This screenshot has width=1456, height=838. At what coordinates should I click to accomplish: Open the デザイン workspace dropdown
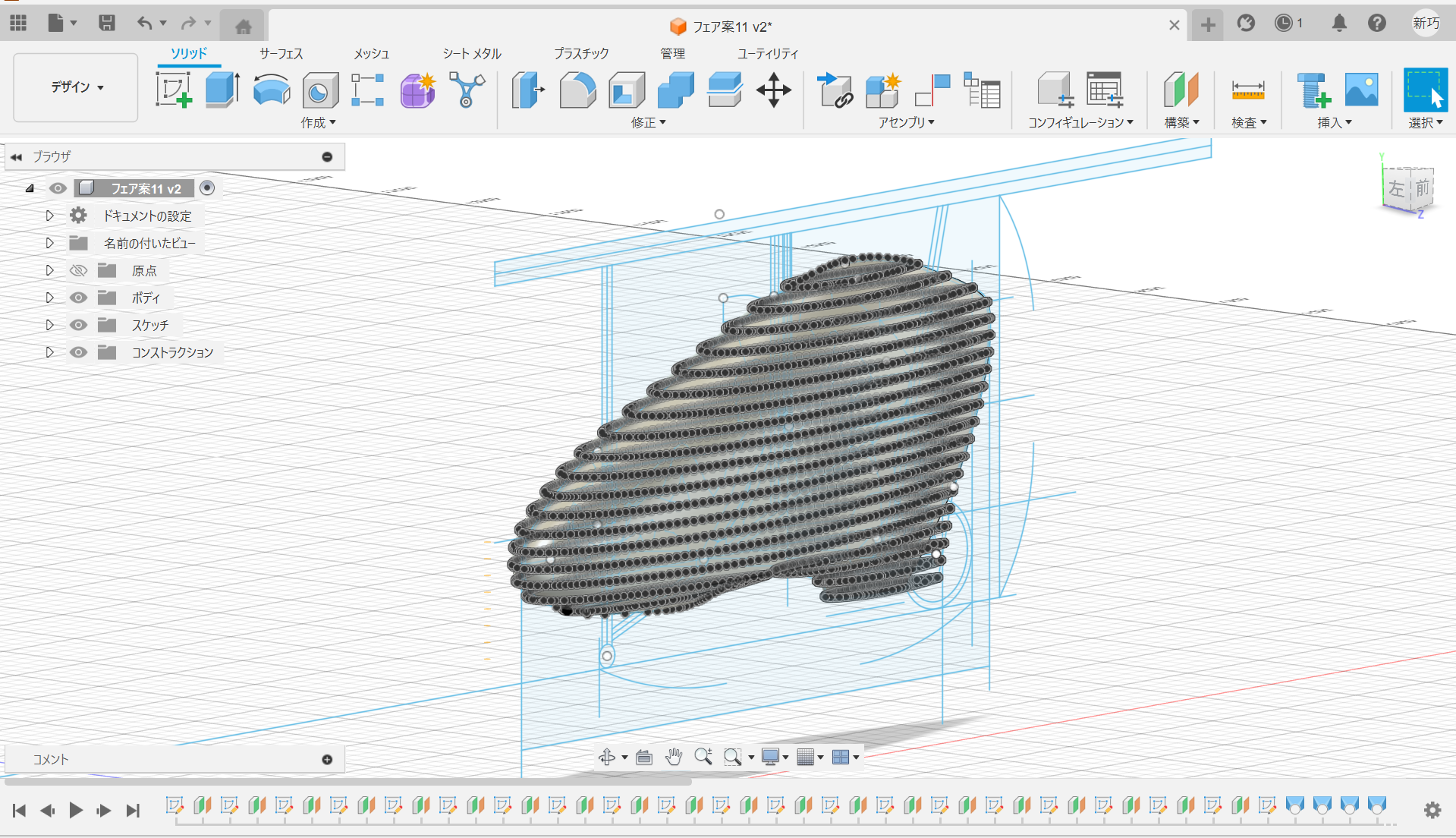click(76, 87)
